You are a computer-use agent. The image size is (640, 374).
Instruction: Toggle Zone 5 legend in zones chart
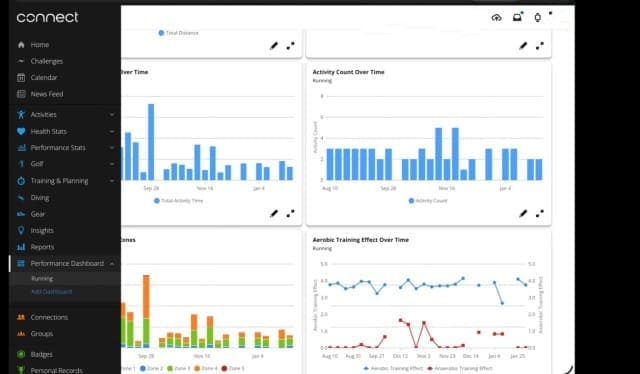233,368
